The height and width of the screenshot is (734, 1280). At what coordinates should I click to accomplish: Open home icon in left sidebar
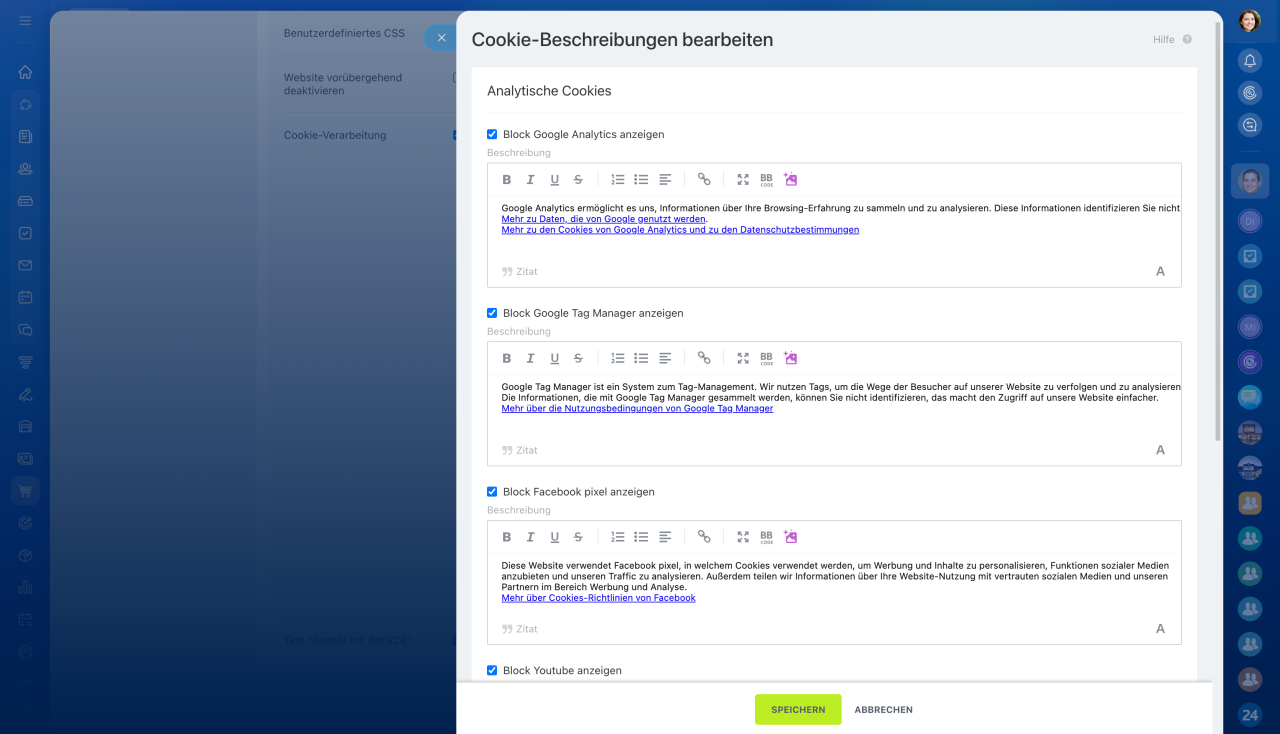pos(25,72)
